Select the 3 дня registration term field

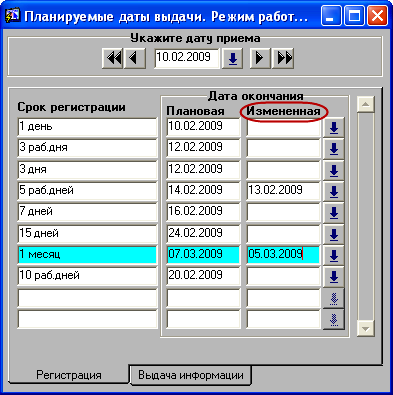tap(87, 169)
